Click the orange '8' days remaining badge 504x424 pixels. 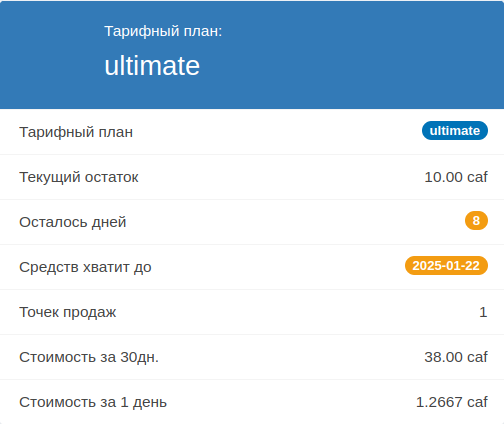coord(476,220)
